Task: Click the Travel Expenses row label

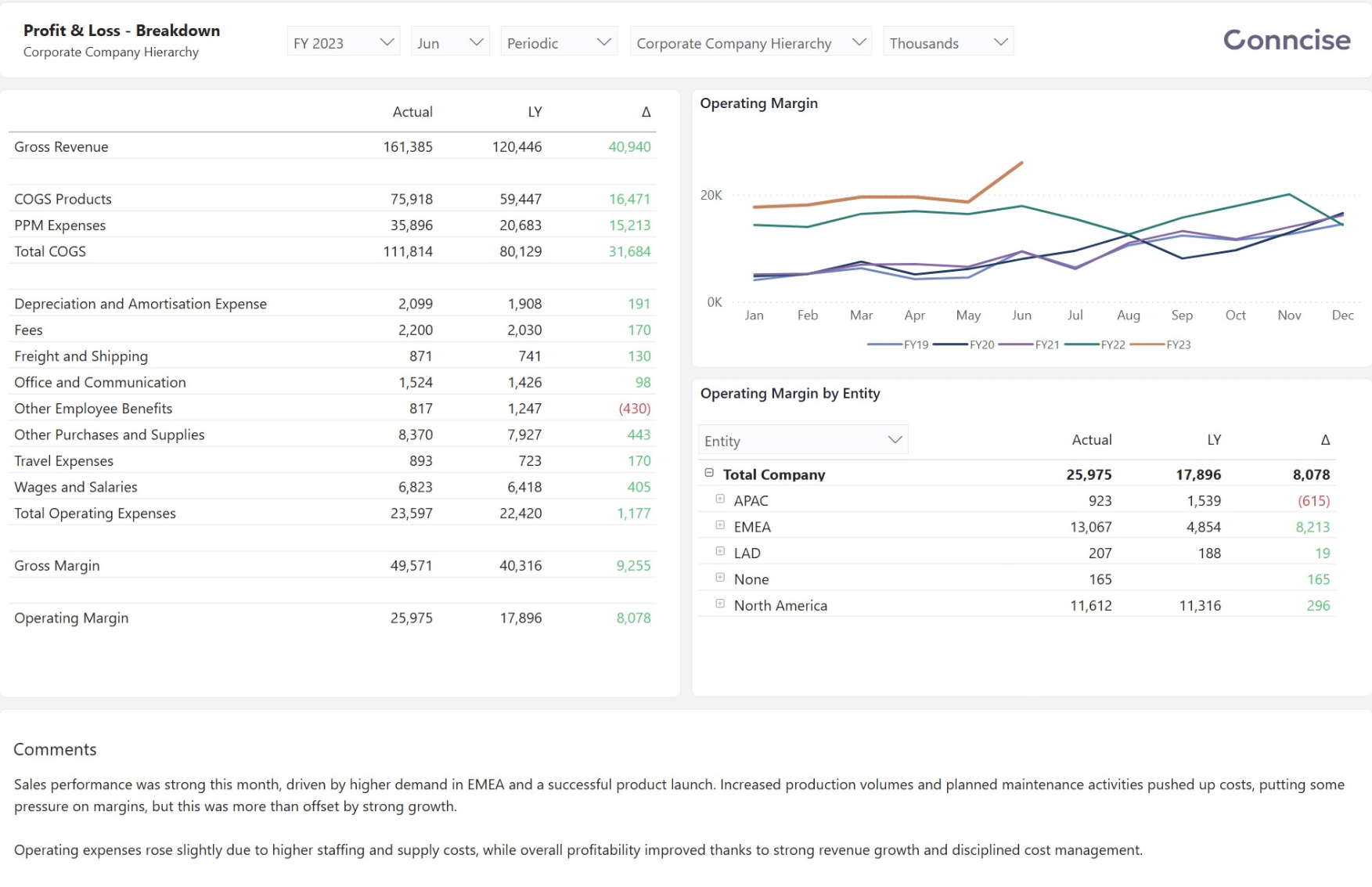Action: coord(63,461)
